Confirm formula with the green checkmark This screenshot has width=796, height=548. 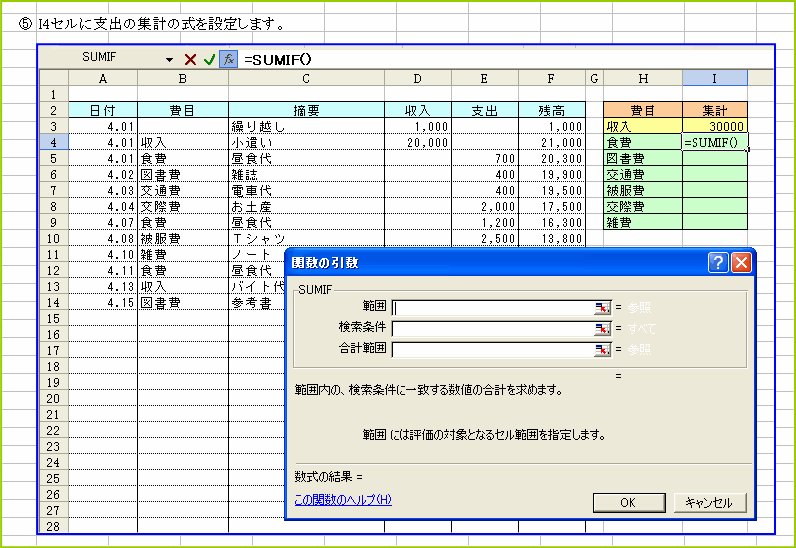pyautogui.click(x=209, y=60)
